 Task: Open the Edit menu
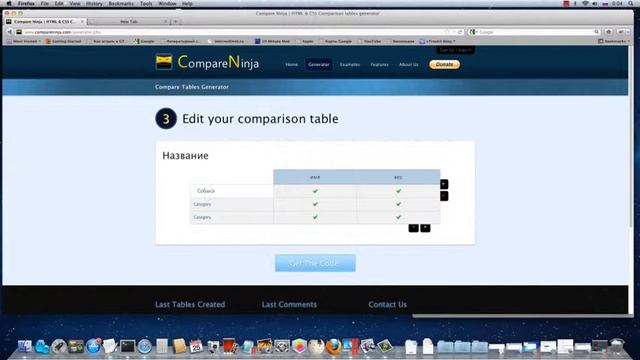pyautogui.click(x=59, y=3)
